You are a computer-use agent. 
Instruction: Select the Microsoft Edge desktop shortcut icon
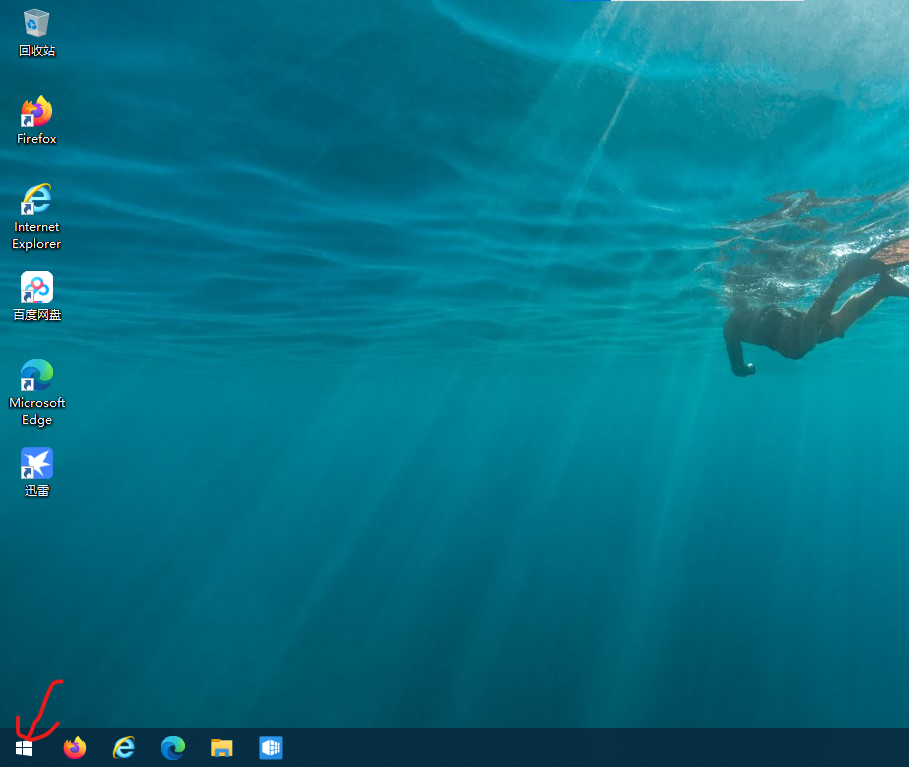tap(37, 376)
